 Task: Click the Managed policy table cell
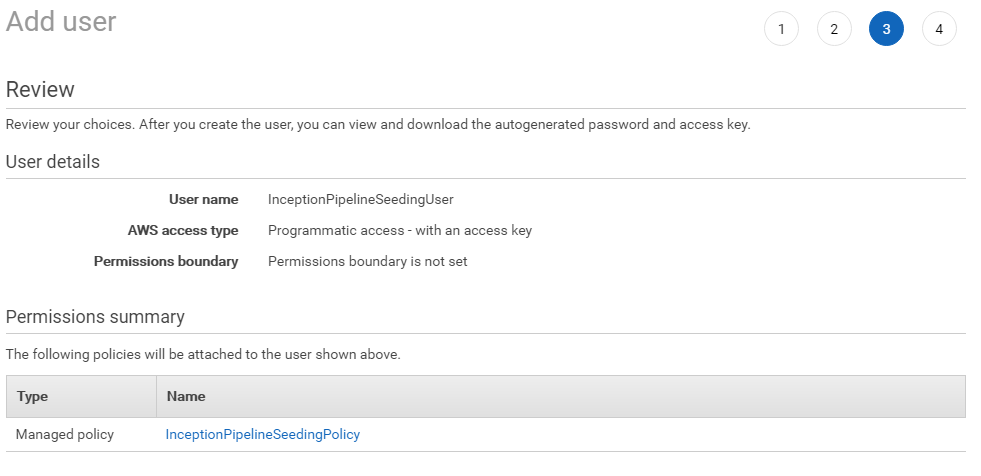(65, 434)
